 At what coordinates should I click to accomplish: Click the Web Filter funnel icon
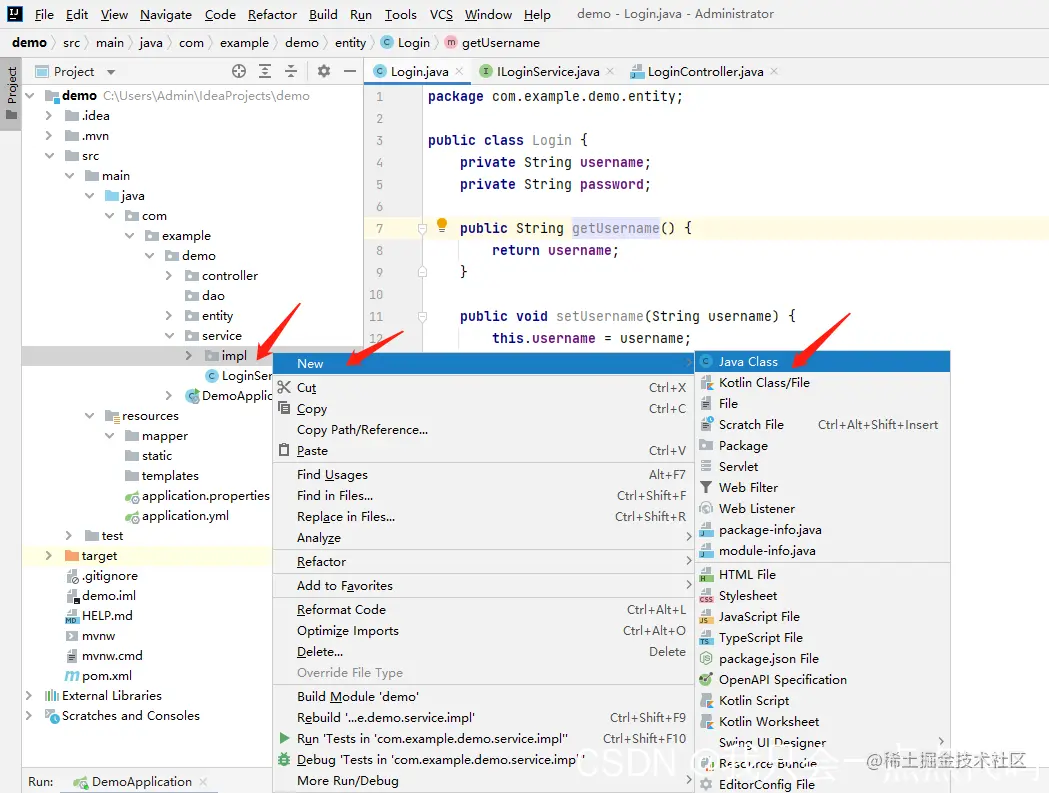(706, 487)
